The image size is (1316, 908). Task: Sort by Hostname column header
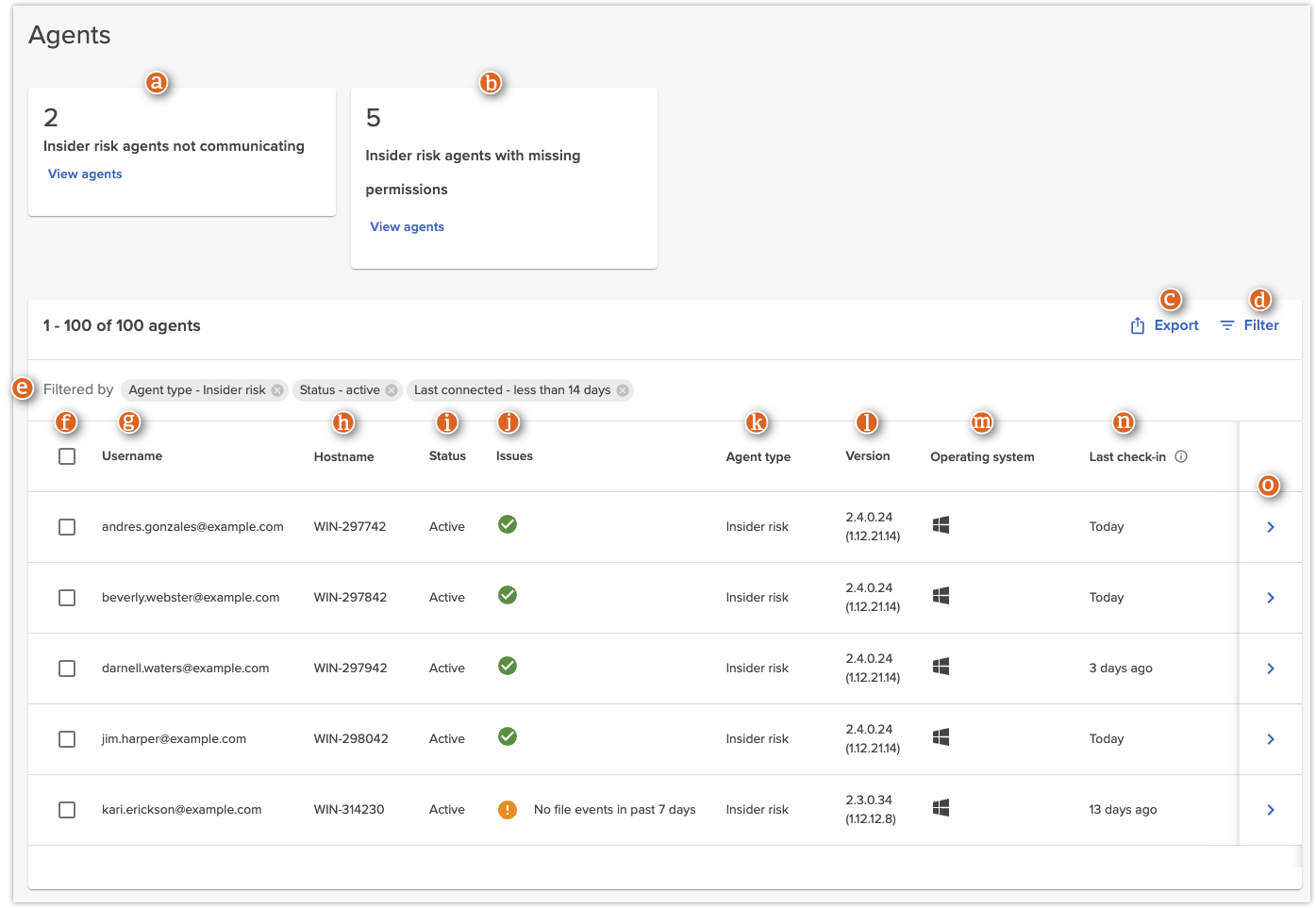tap(343, 457)
